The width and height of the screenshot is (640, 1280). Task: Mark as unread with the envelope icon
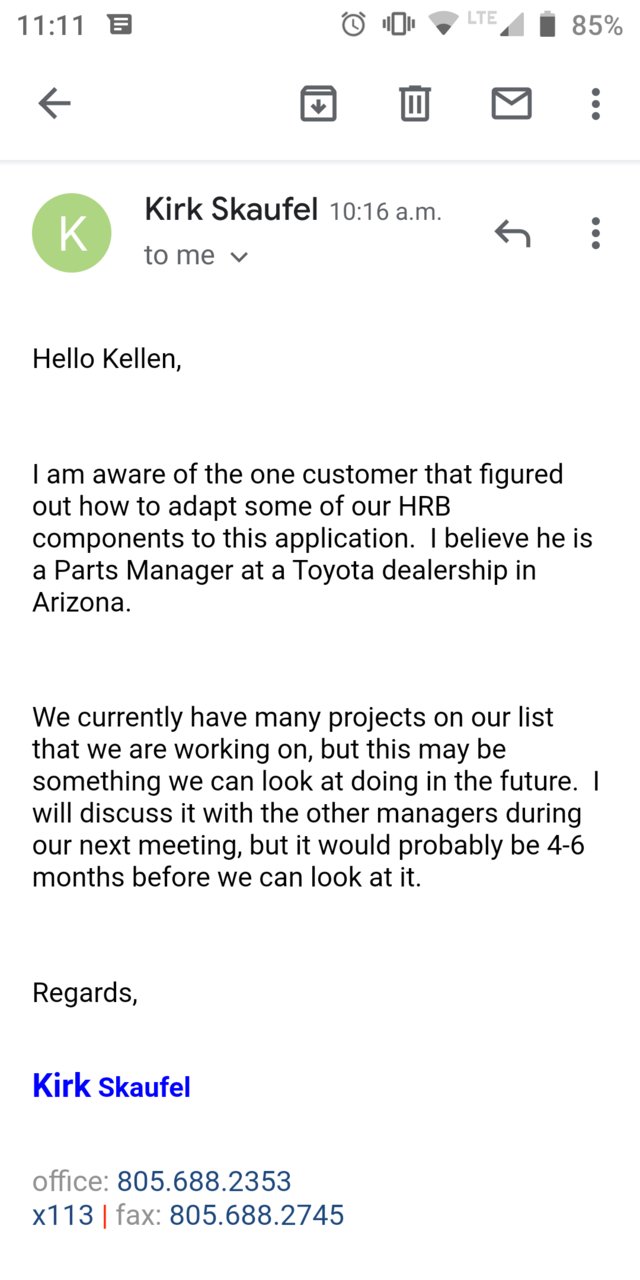pyautogui.click(x=511, y=103)
